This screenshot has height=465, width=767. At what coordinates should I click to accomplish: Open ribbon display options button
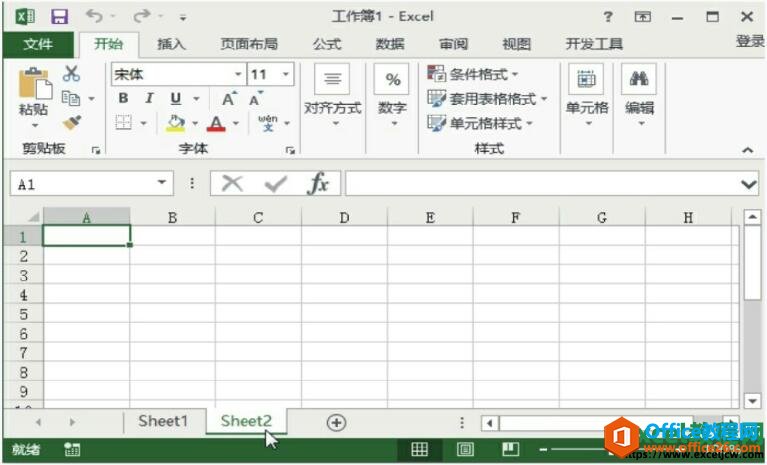point(642,17)
